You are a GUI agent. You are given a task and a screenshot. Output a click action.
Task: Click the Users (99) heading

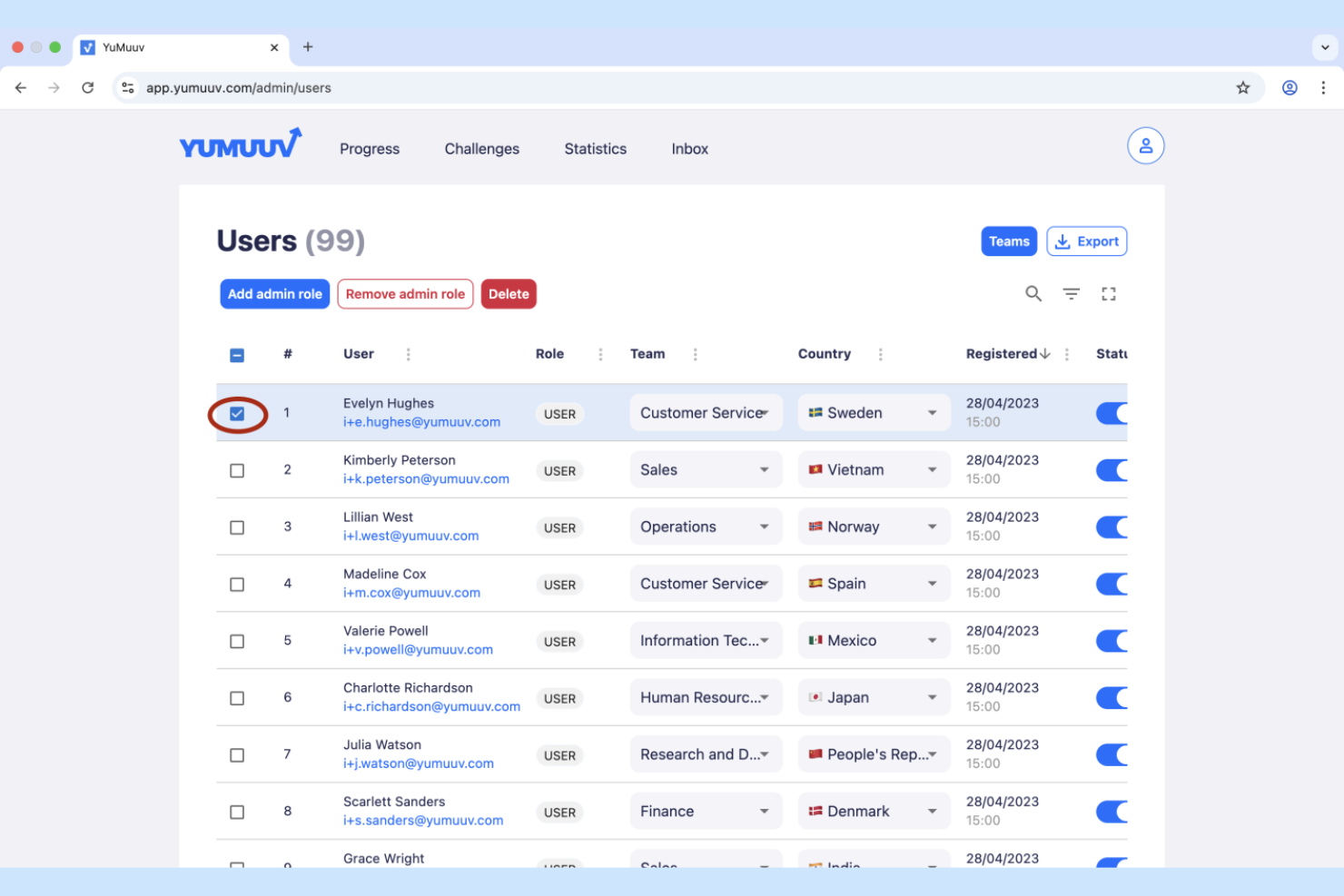point(291,241)
